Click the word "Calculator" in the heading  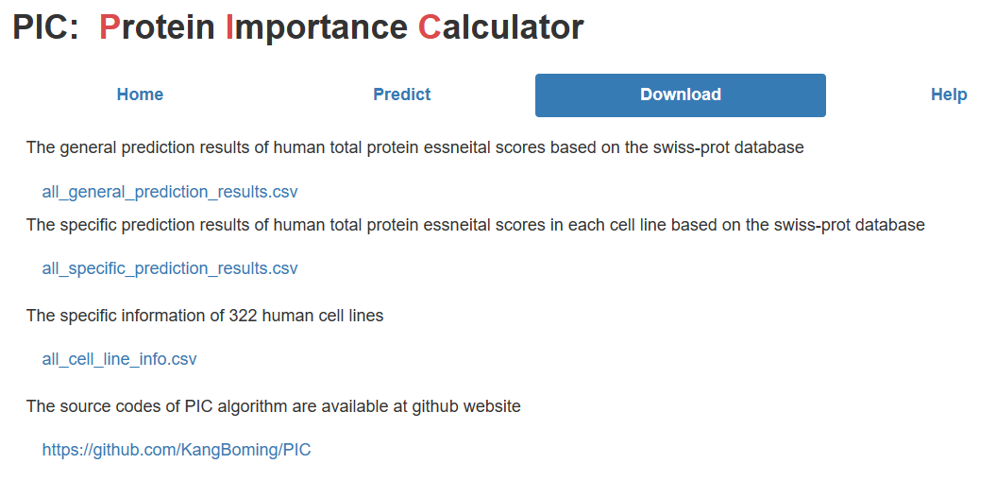tap(501, 27)
